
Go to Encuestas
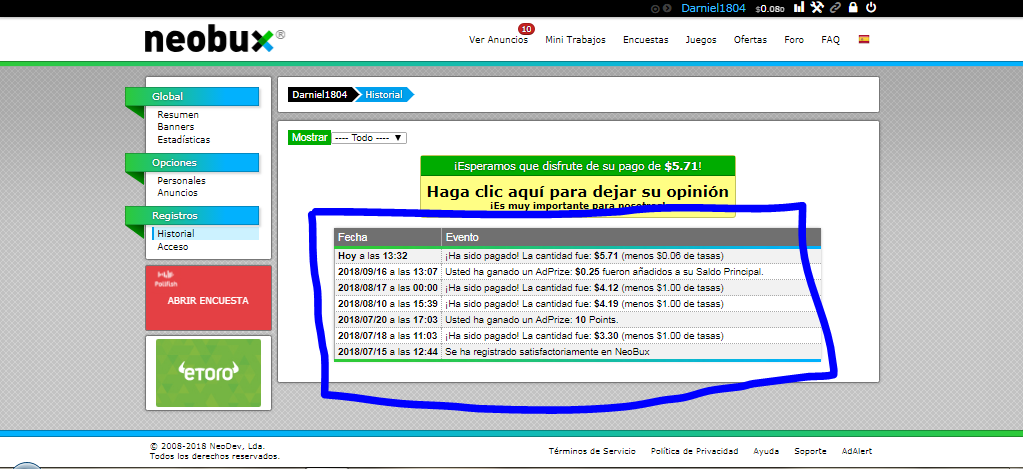click(646, 40)
